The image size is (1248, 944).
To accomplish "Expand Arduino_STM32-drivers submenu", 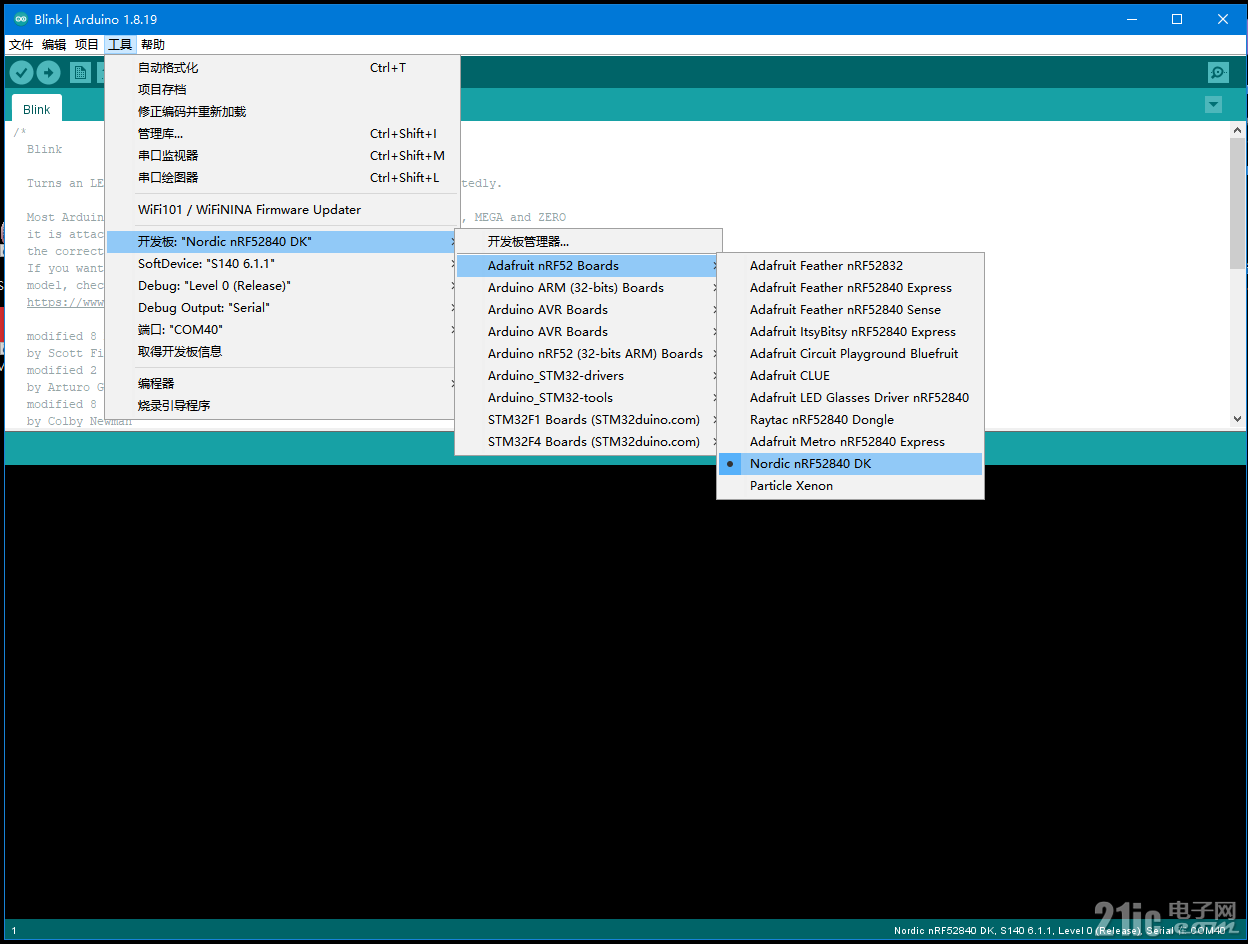I will (x=588, y=376).
